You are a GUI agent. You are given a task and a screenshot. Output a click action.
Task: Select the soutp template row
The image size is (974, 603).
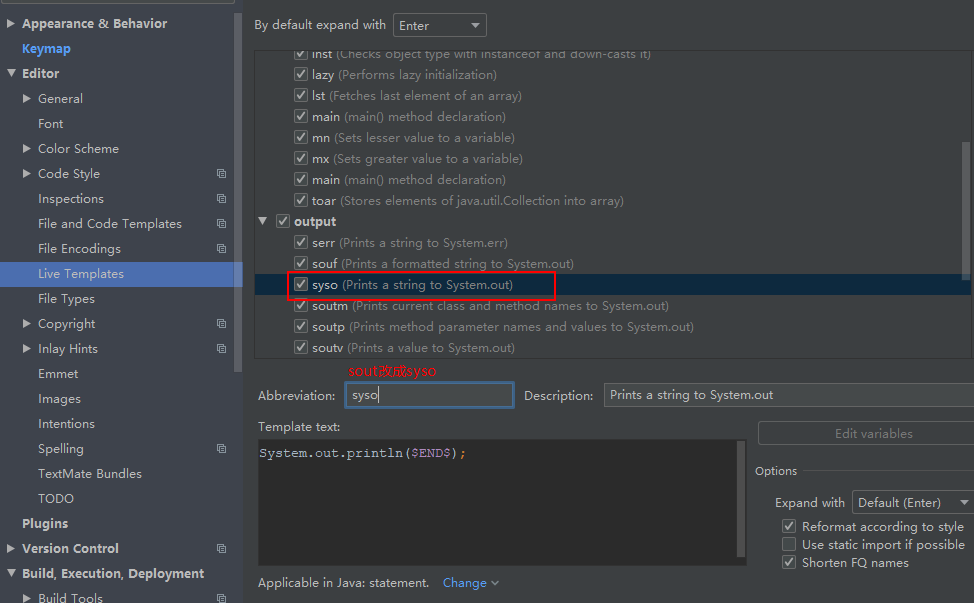click(x=612, y=327)
